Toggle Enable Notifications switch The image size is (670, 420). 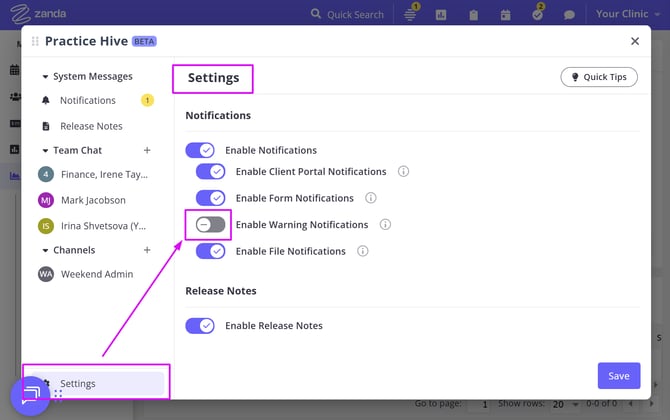coord(200,150)
